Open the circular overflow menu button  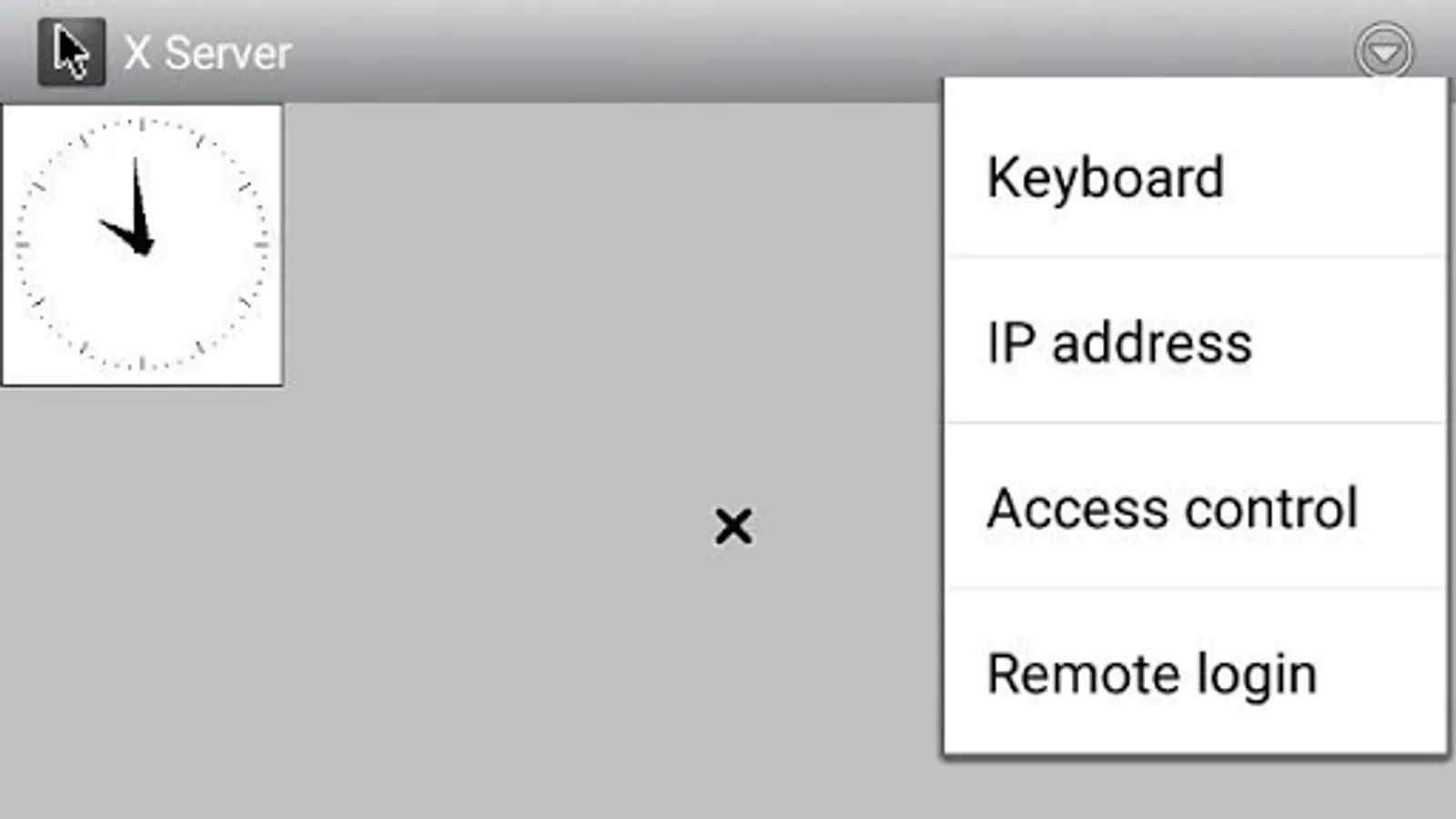tap(1383, 52)
